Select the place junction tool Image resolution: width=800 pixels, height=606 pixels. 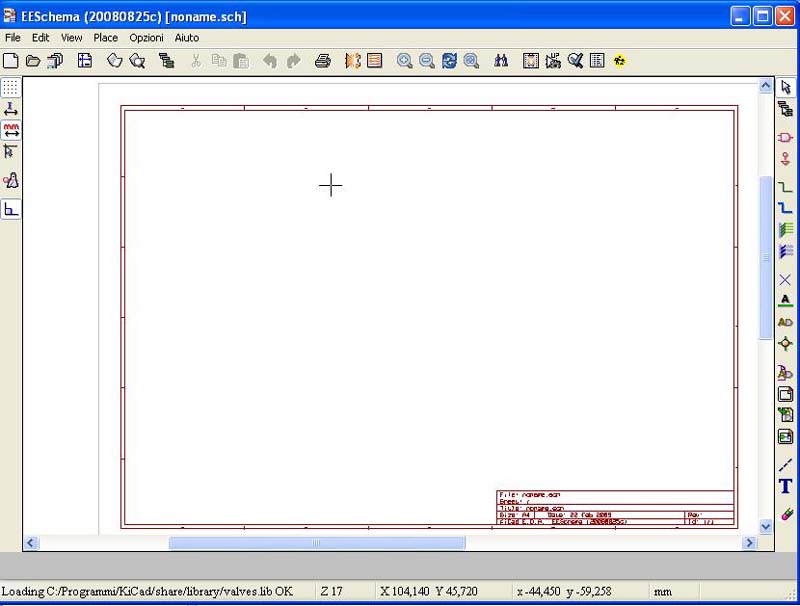pos(786,343)
